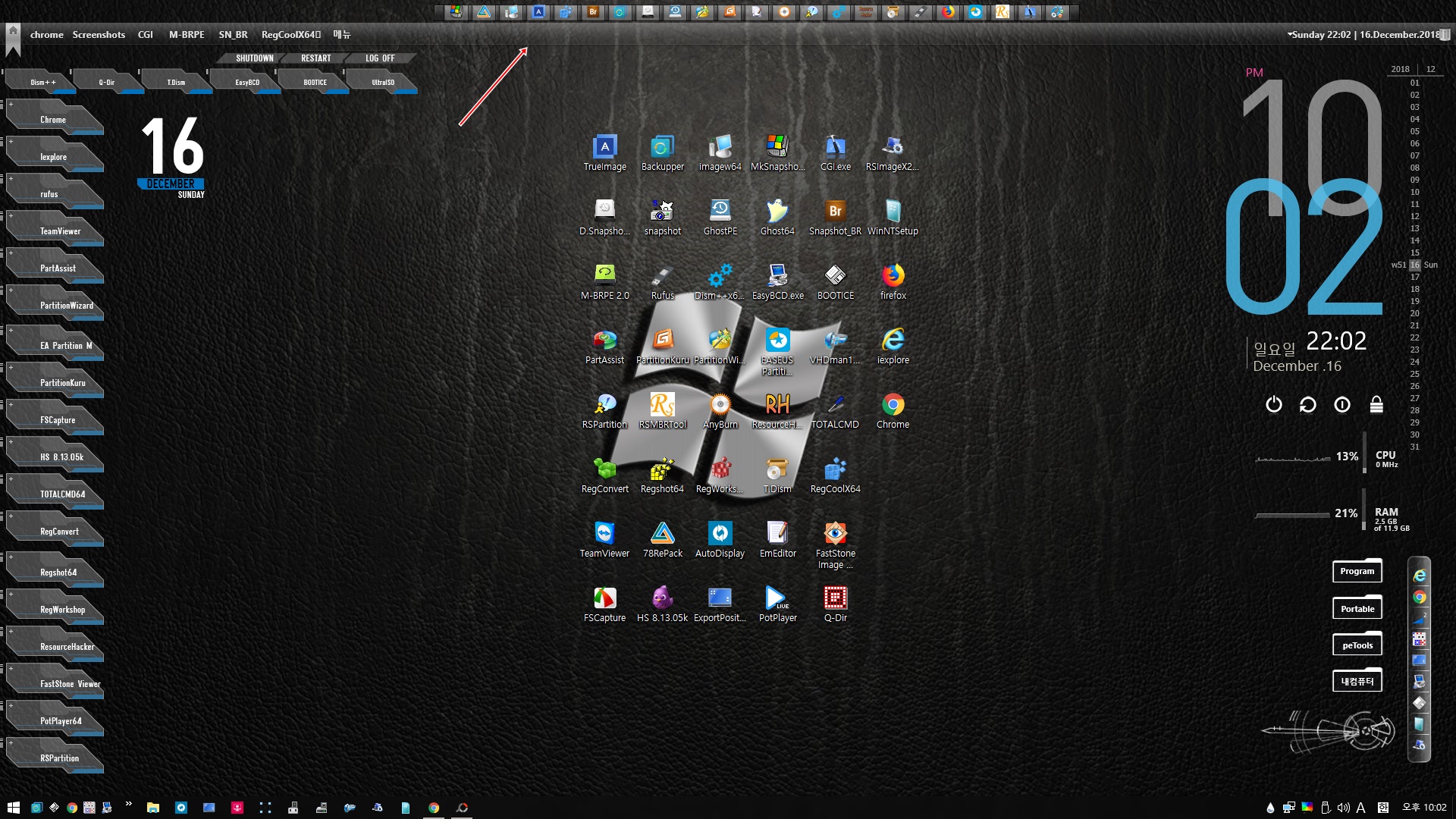Launch Rufus desktop shortcut
1456x819 pixels.
click(662, 281)
